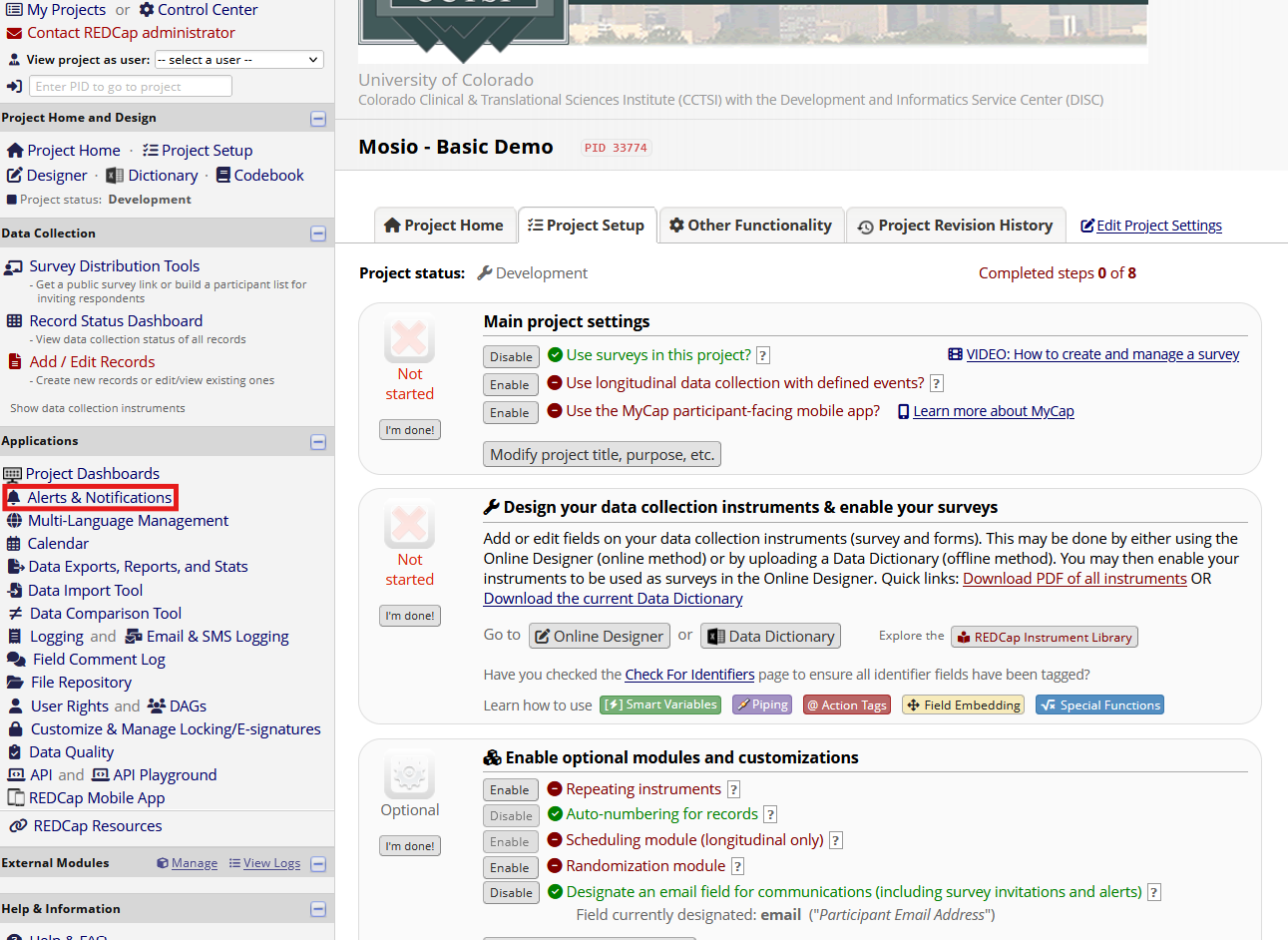Mark optional modules step as done
This screenshot has height=940, width=1288.
tap(410, 846)
